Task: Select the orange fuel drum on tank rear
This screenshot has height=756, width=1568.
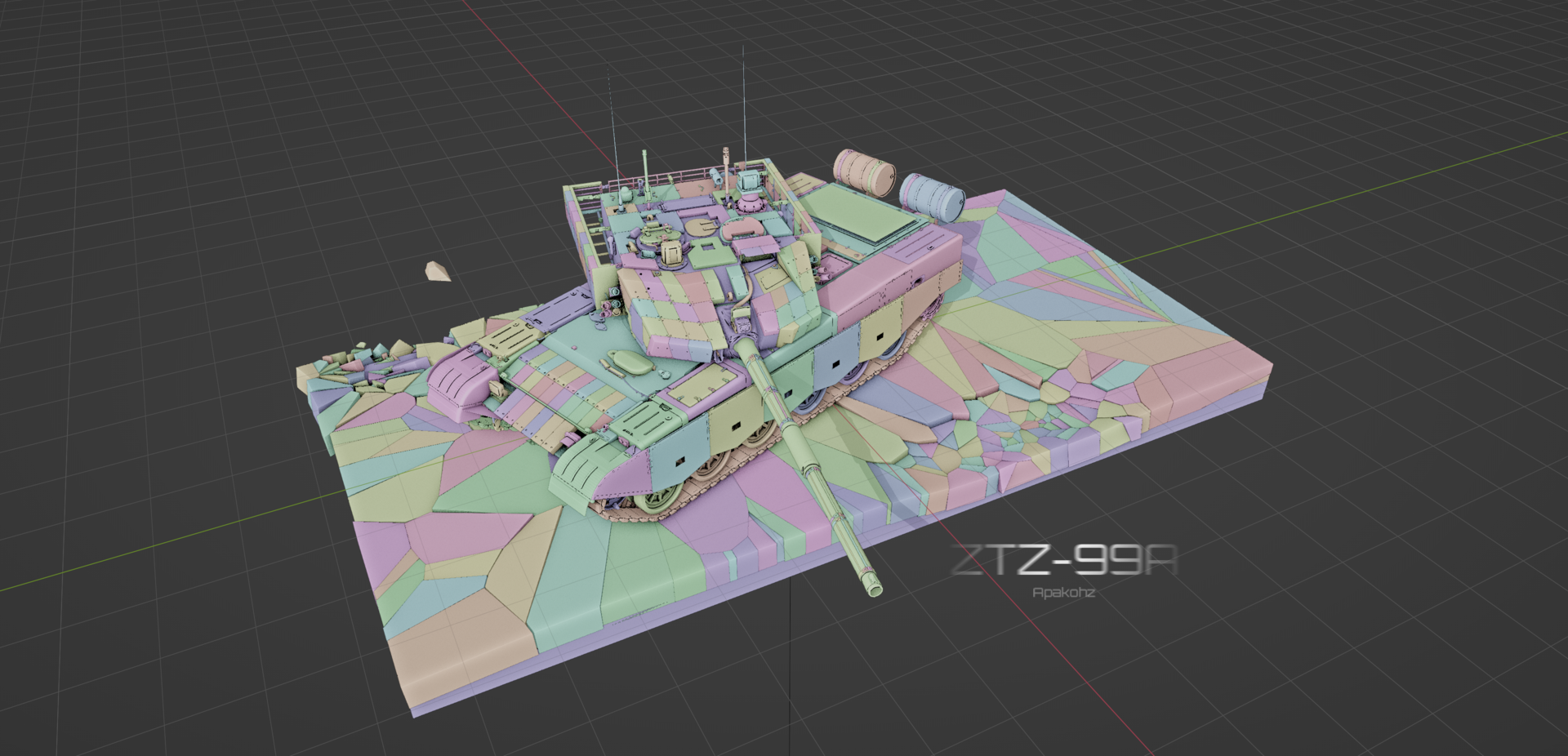Action: pos(863,171)
